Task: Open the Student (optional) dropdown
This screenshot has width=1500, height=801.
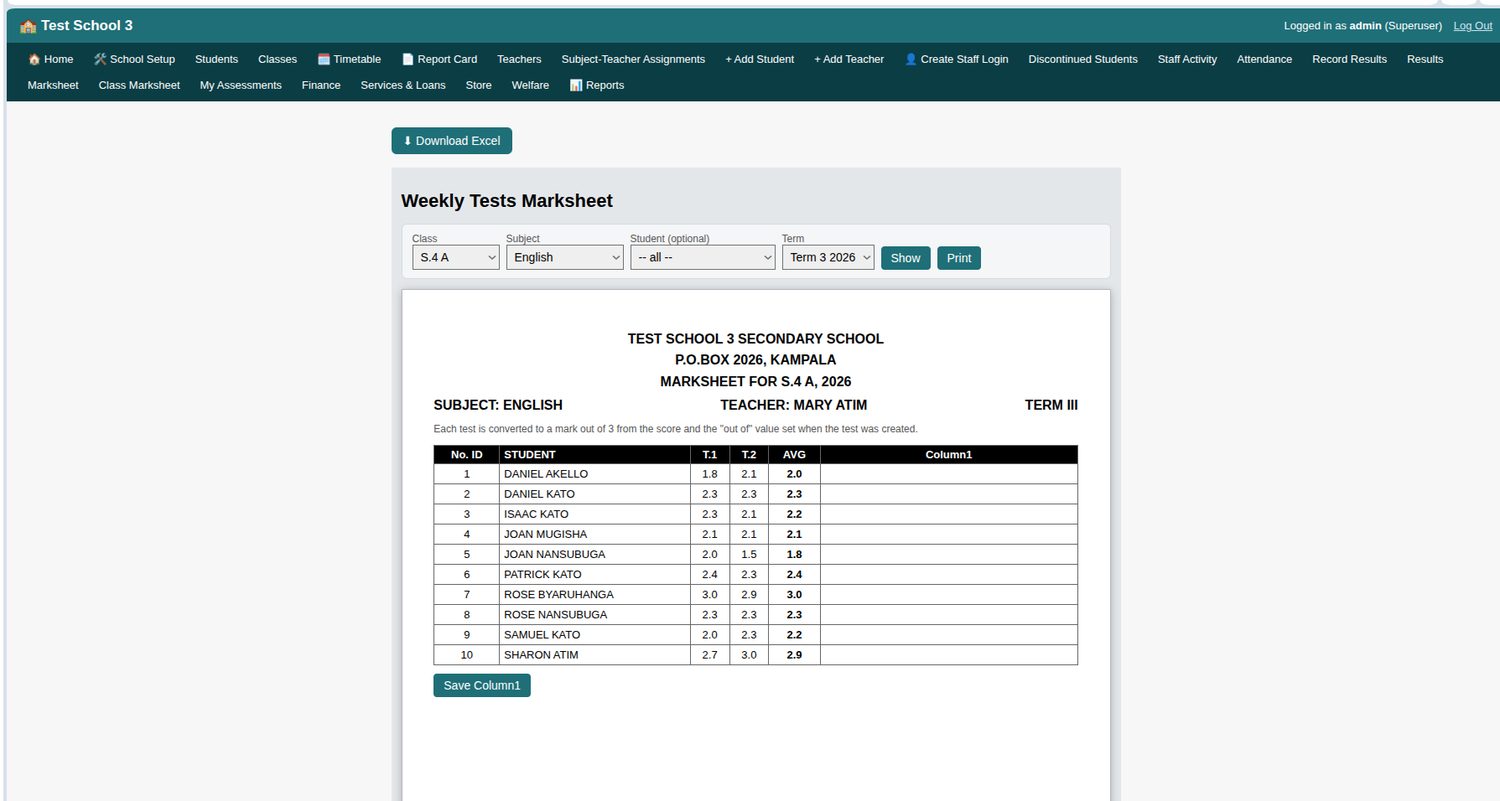Action: click(x=703, y=257)
